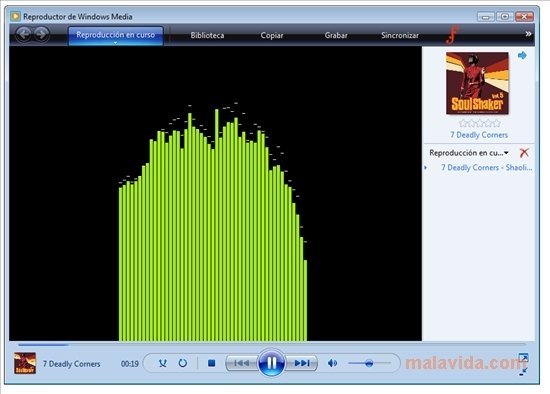Switch to the Biblioteca tab
The width and height of the screenshot is (550, 394).
click(207, 35)
